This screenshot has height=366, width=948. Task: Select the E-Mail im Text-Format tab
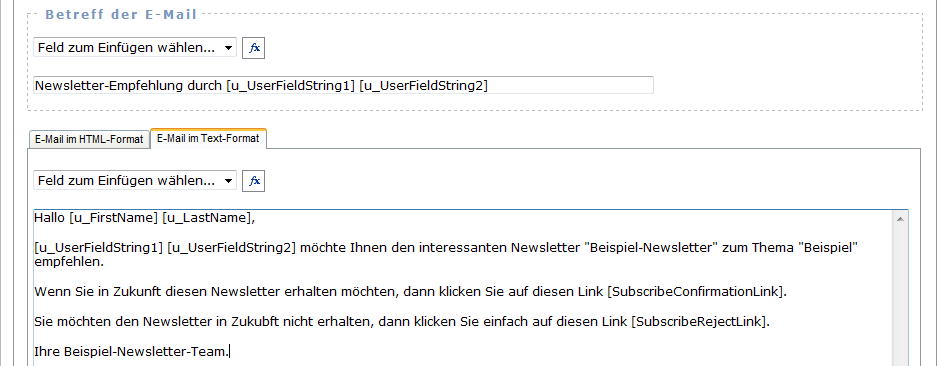point(208,139)
